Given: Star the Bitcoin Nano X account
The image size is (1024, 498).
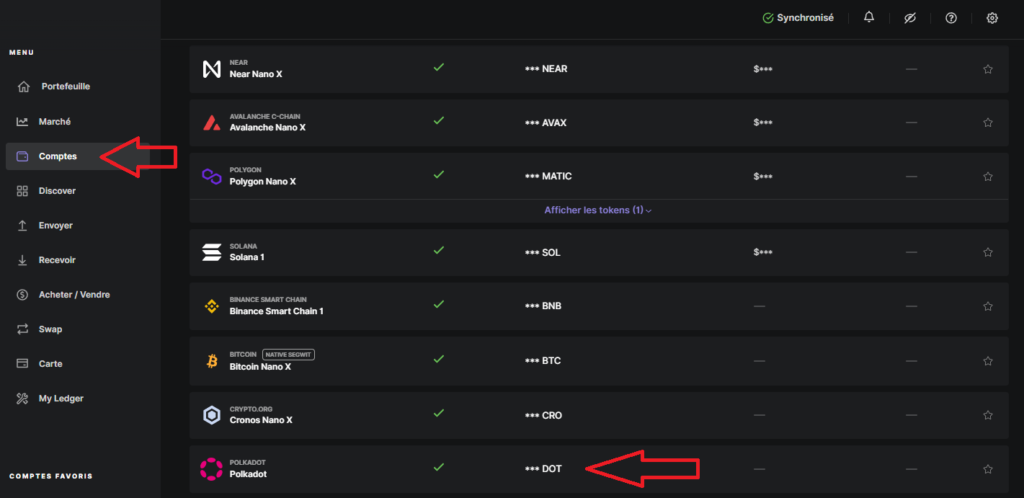Looking at the screenshot, I should click(988, 360).
